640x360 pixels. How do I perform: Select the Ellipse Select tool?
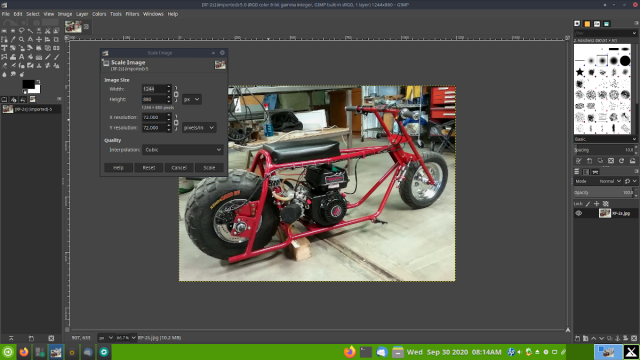[x=13, y=31]
